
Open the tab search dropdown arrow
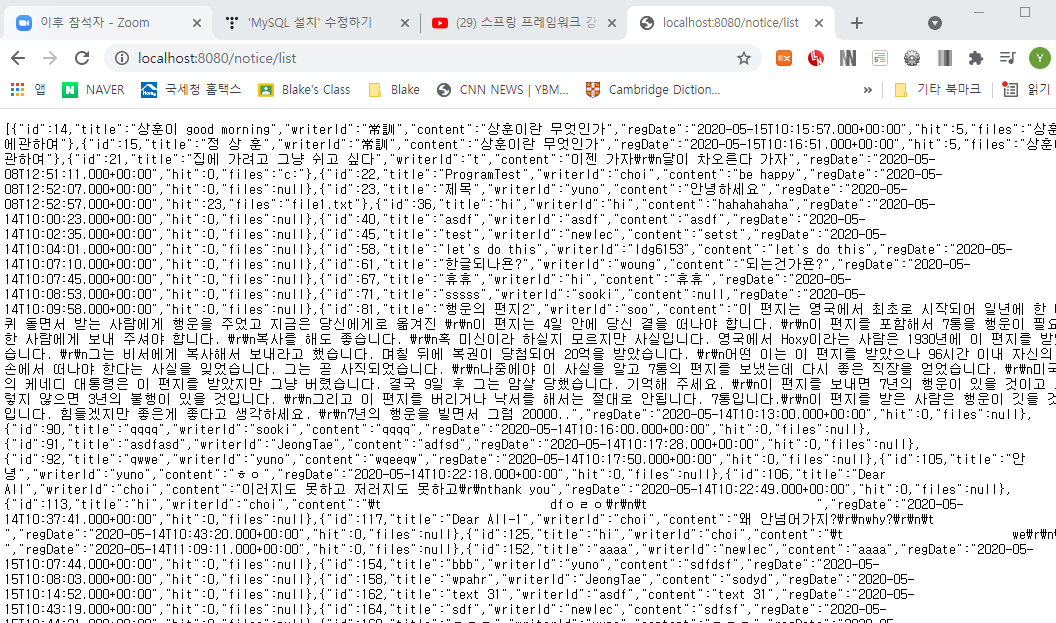coord(935,23)
